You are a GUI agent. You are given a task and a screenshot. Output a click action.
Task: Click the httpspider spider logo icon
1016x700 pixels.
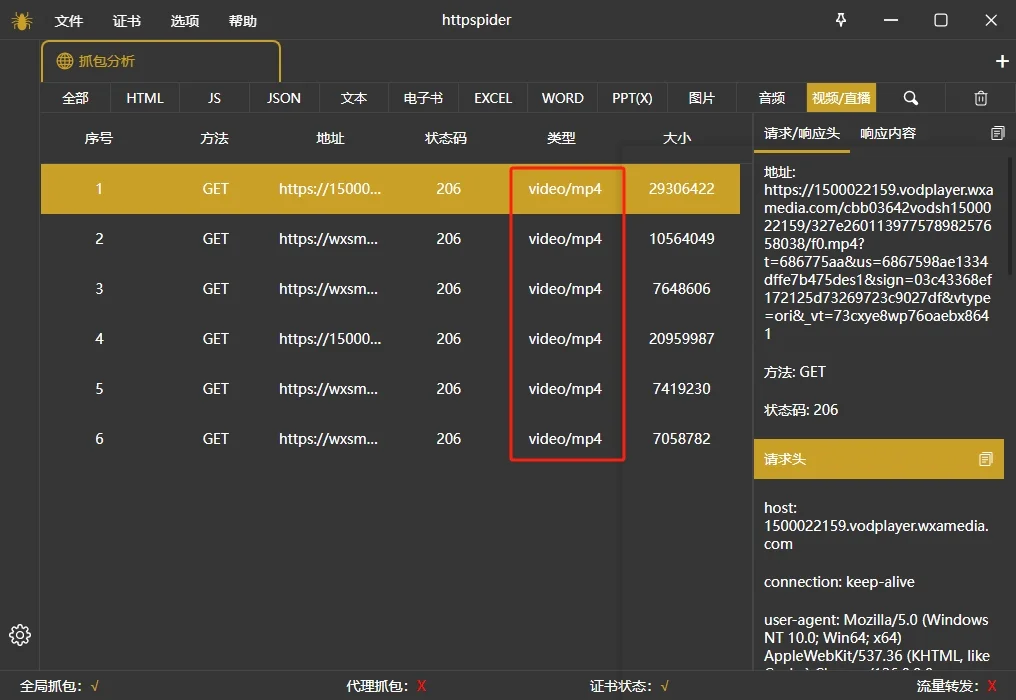click(x=21, y=21)
